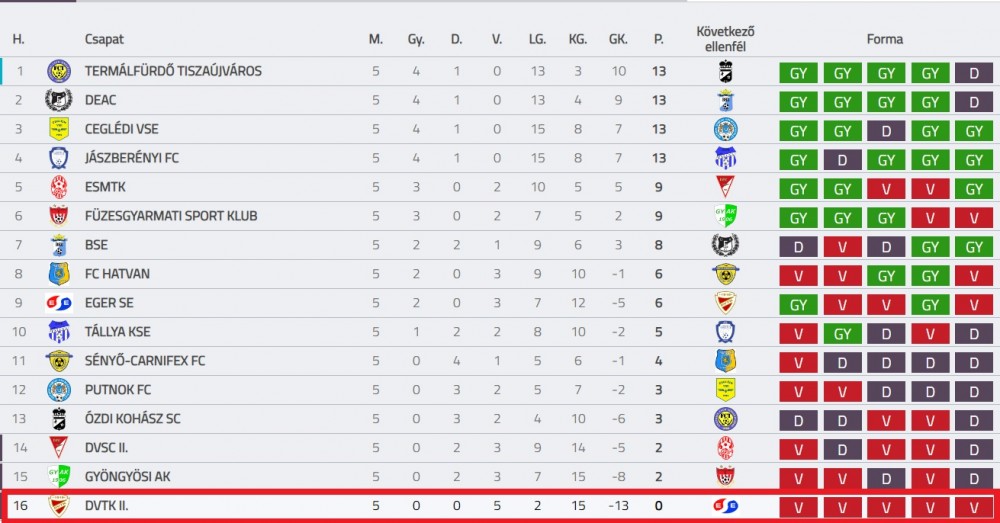
Task: Click the Termálfürdő Tiszaújváros team crest
Action: click(59, 71)
